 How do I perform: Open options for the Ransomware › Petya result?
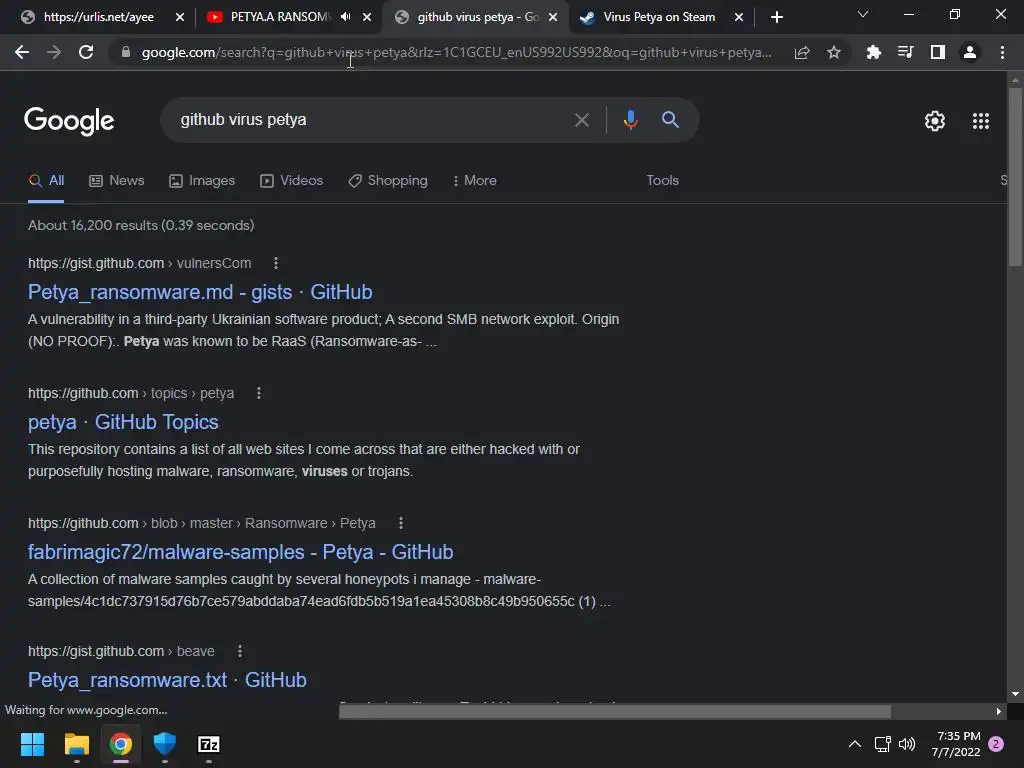click(400, 523)
